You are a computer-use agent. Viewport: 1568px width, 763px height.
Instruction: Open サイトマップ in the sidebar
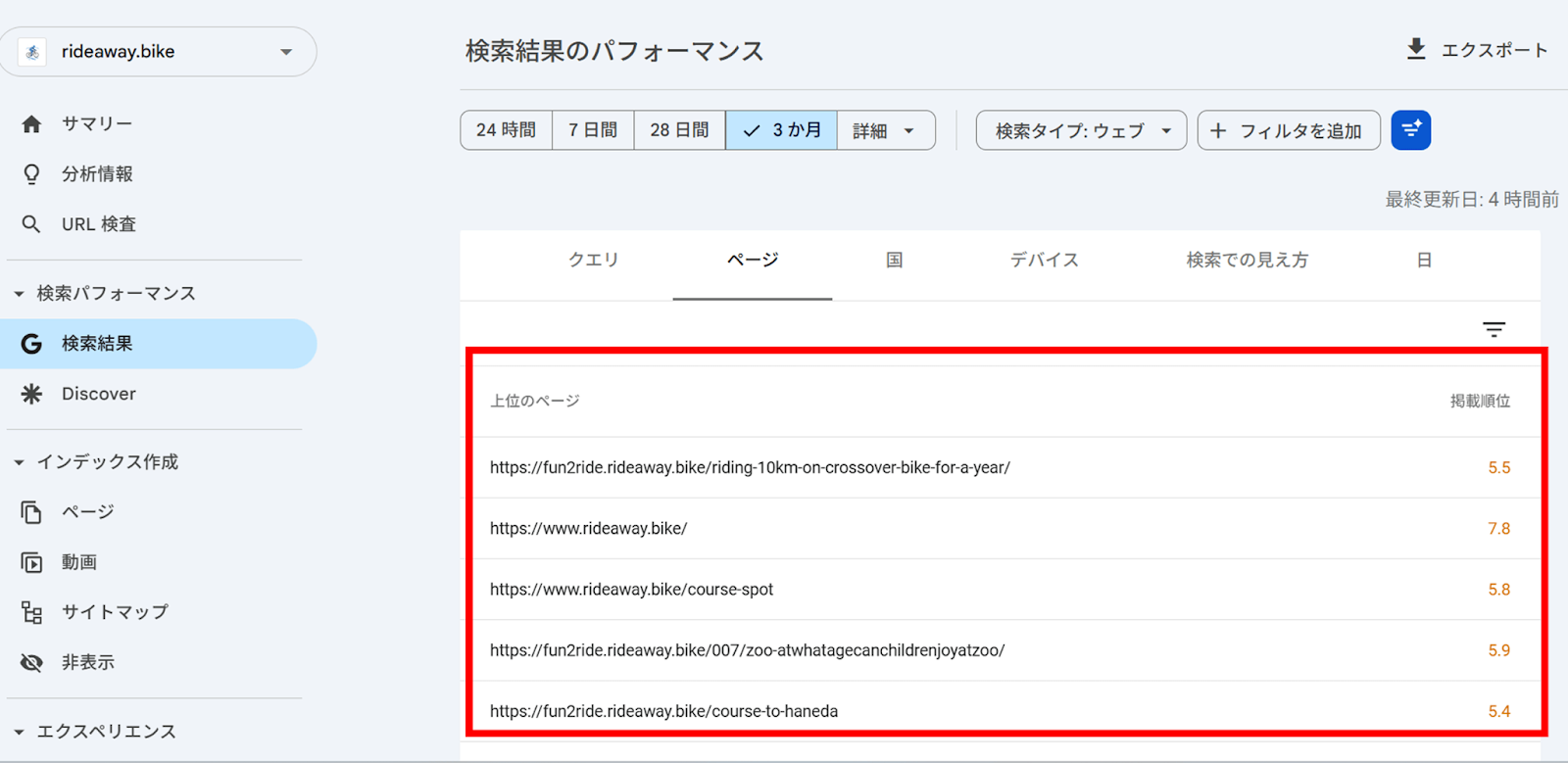(x=116, y=612)
